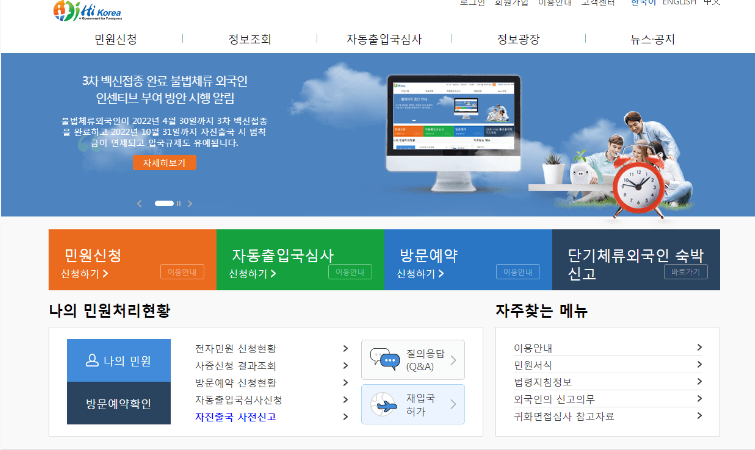Click chevron beside 이용안내 in 자주찾는 메뉴
755x450 pixels.
click(x=699, y=347)
